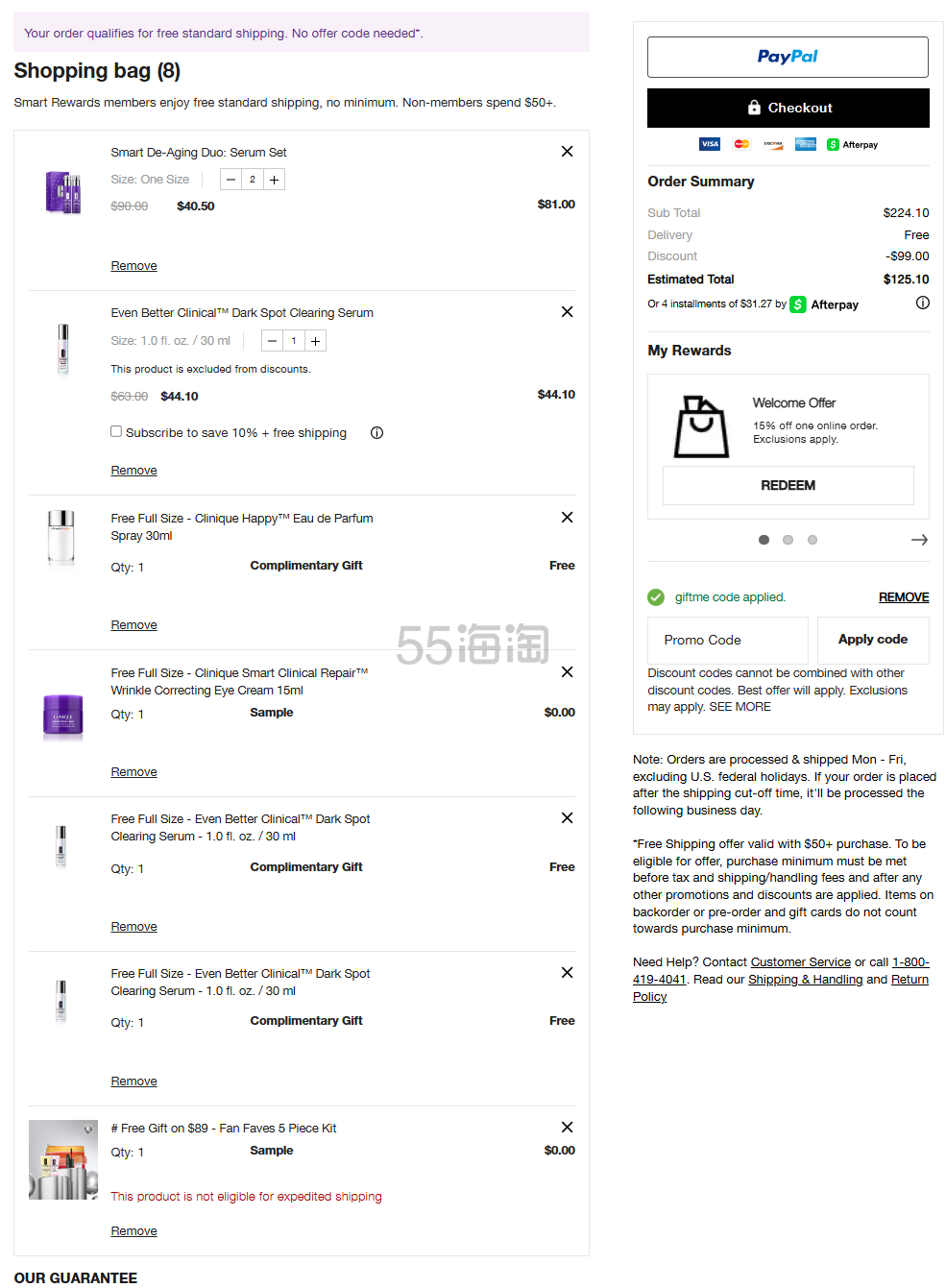Open subscribe-and-save info icon

(x=376, y=433)
